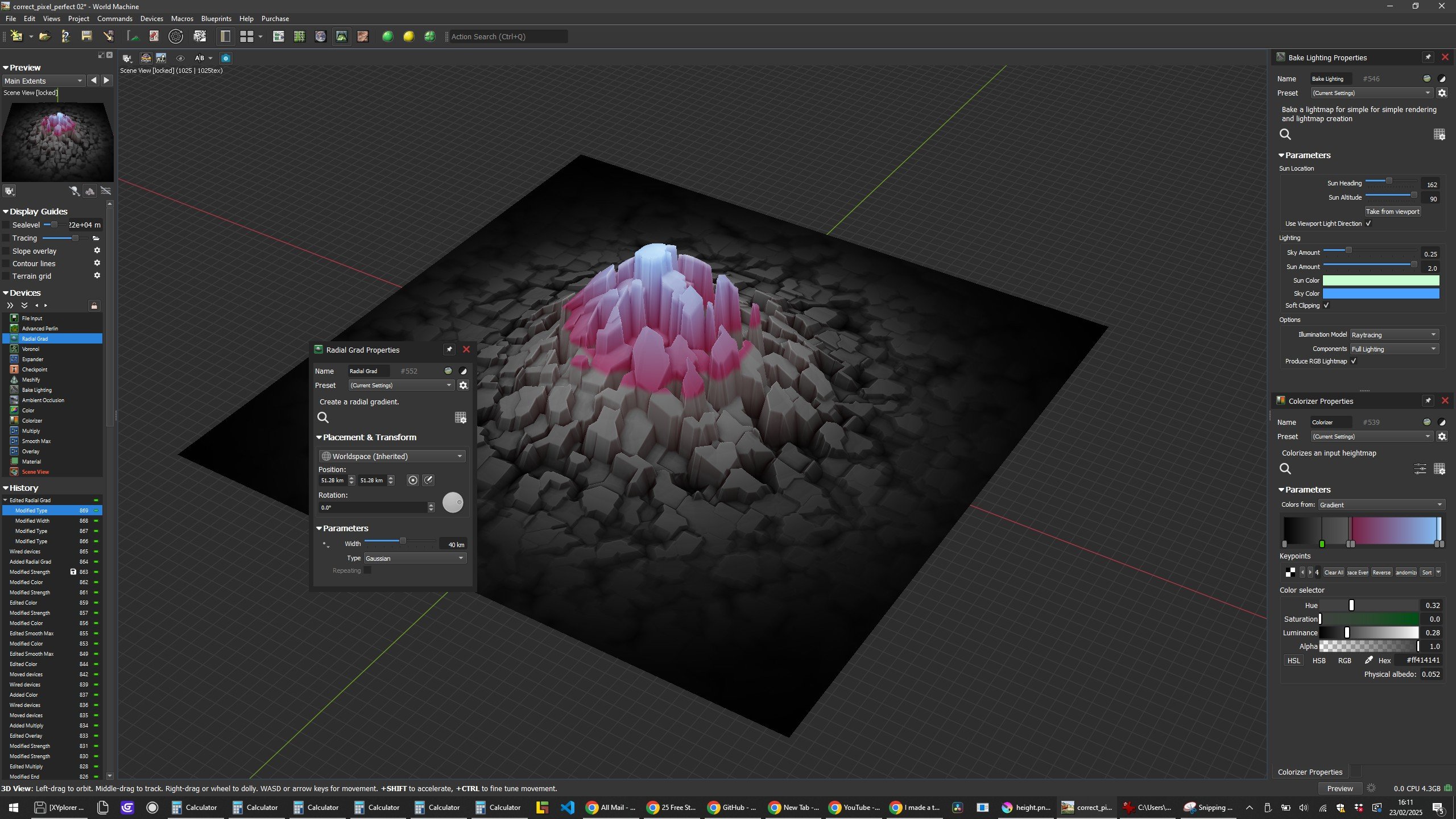Pin the Radial Grad Properties panel
Screen dimensions: 1456x819
(x=449, y=349)
